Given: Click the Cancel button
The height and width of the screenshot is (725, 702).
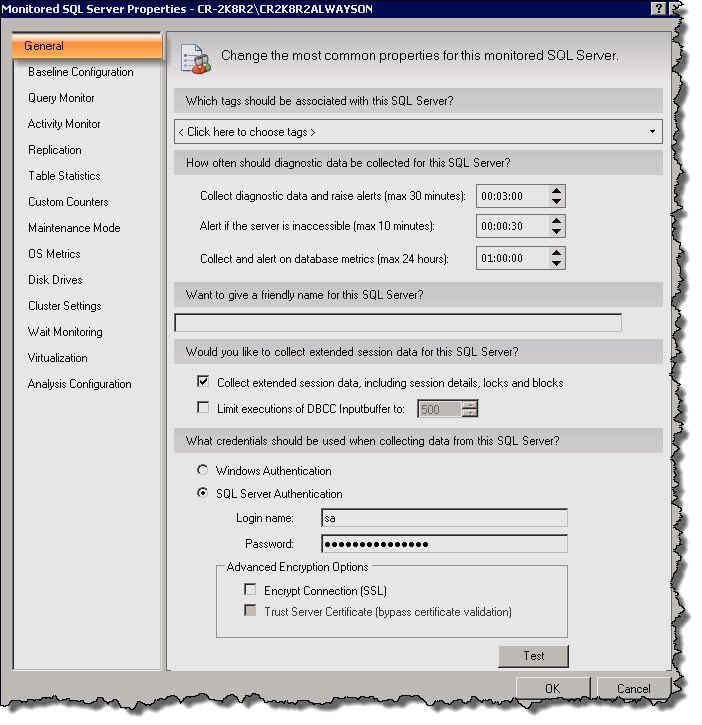Looking at the screenshot, I should [634, 688].
